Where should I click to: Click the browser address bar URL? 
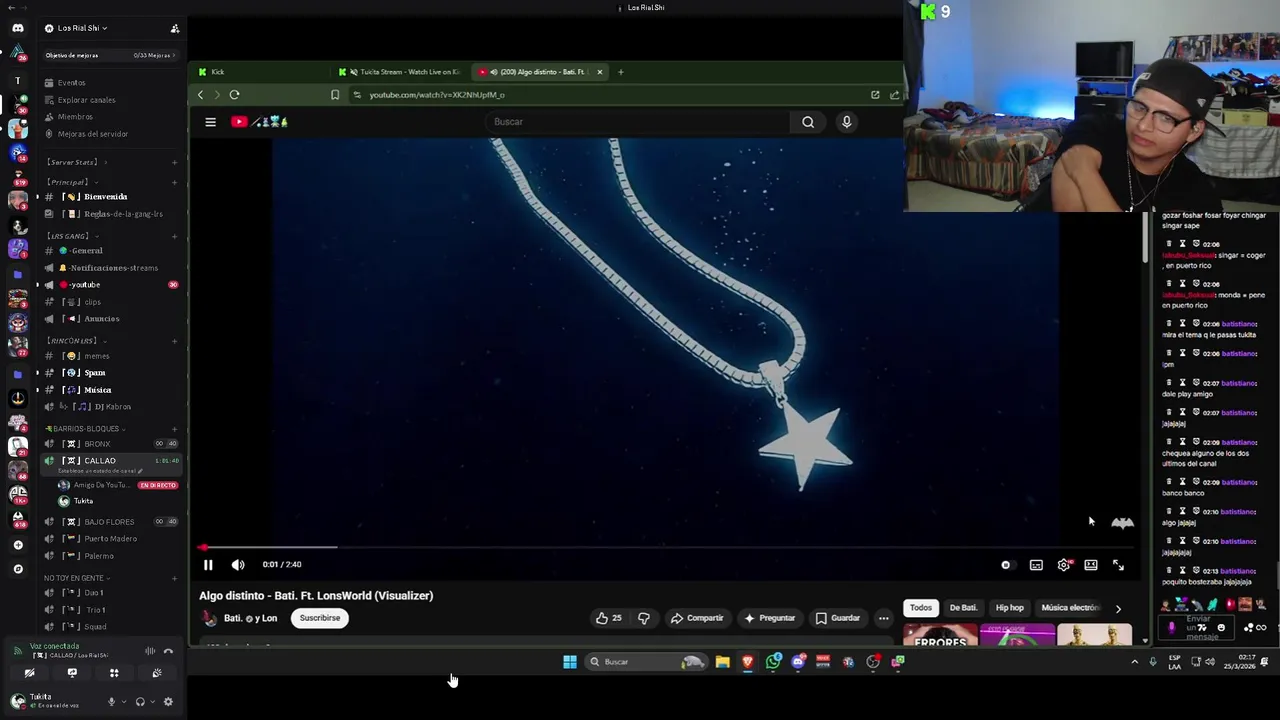pyautogui.click(x=437, y=95)
